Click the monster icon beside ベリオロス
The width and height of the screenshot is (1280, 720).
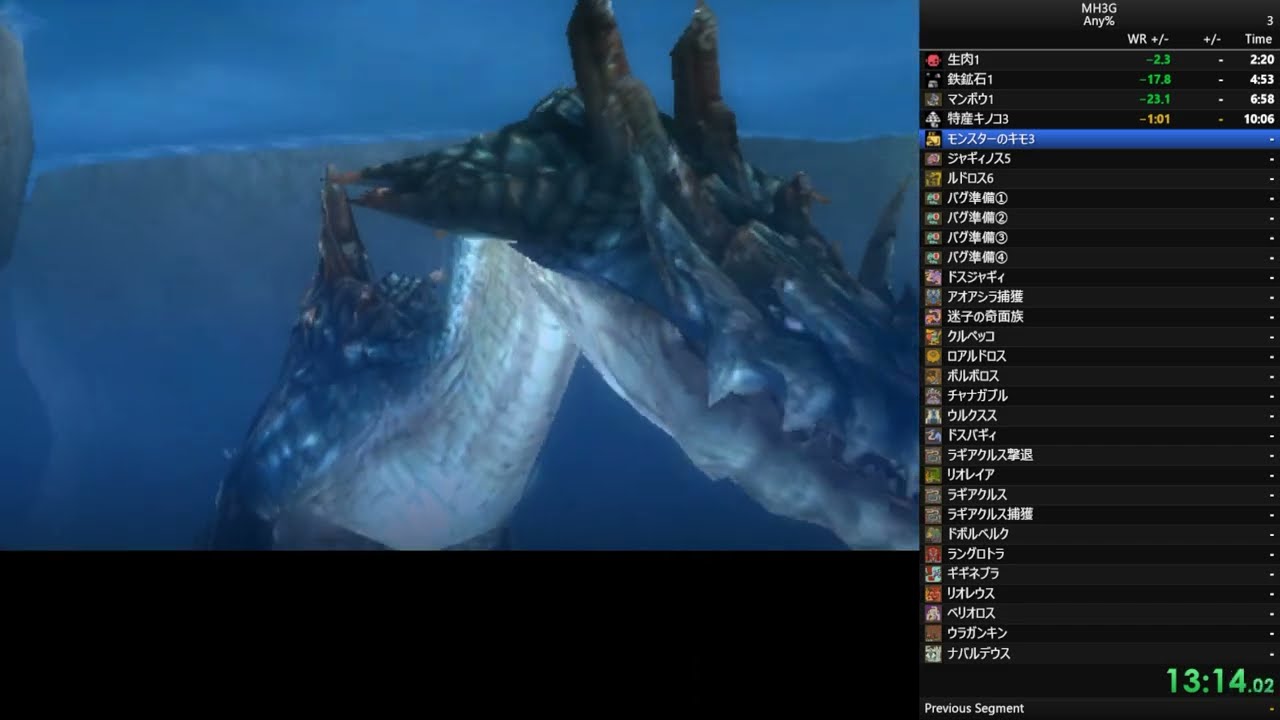tap(933, 613)
